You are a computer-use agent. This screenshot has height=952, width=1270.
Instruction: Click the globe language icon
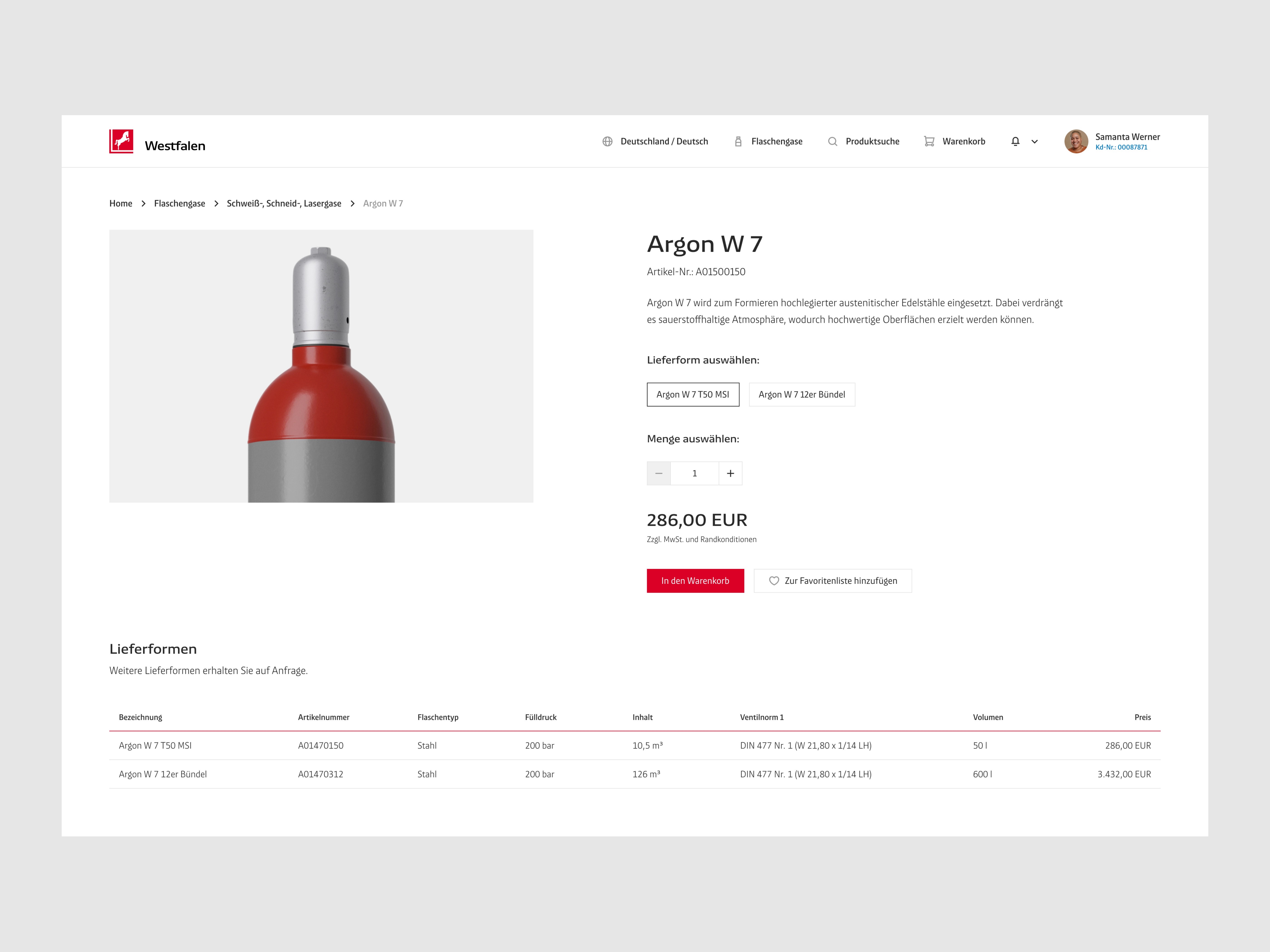click(607, 141)
